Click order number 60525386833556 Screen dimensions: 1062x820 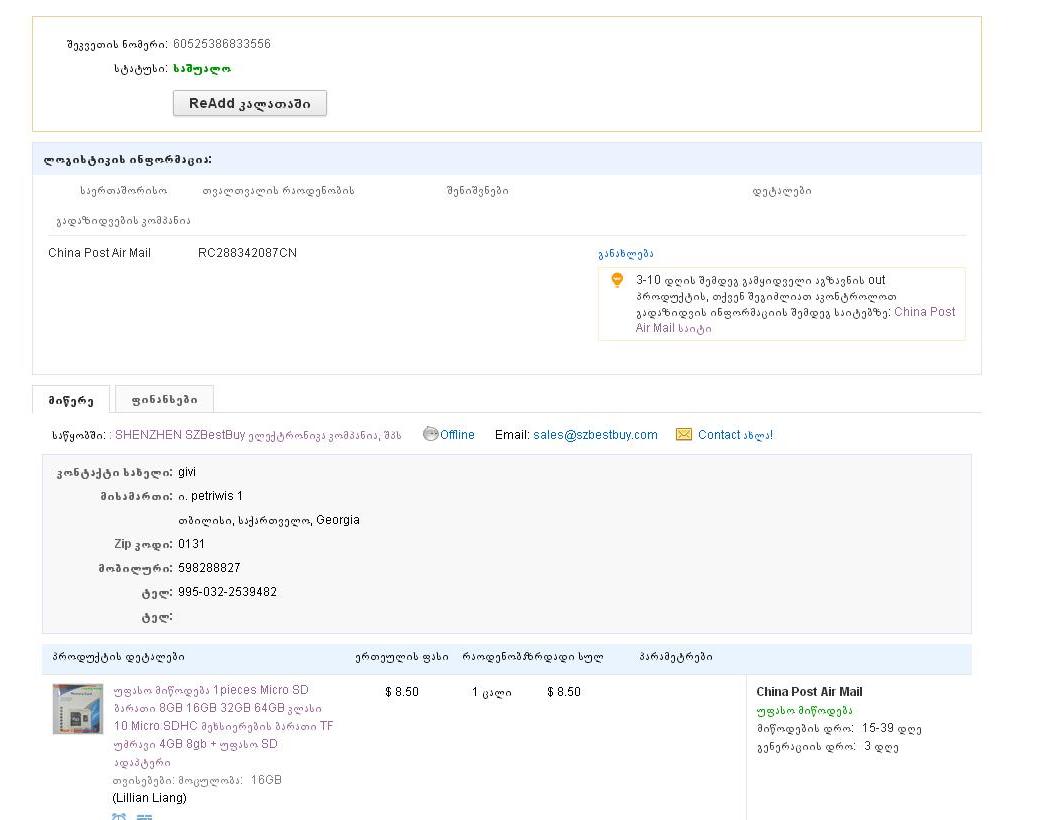pos(221,44)
